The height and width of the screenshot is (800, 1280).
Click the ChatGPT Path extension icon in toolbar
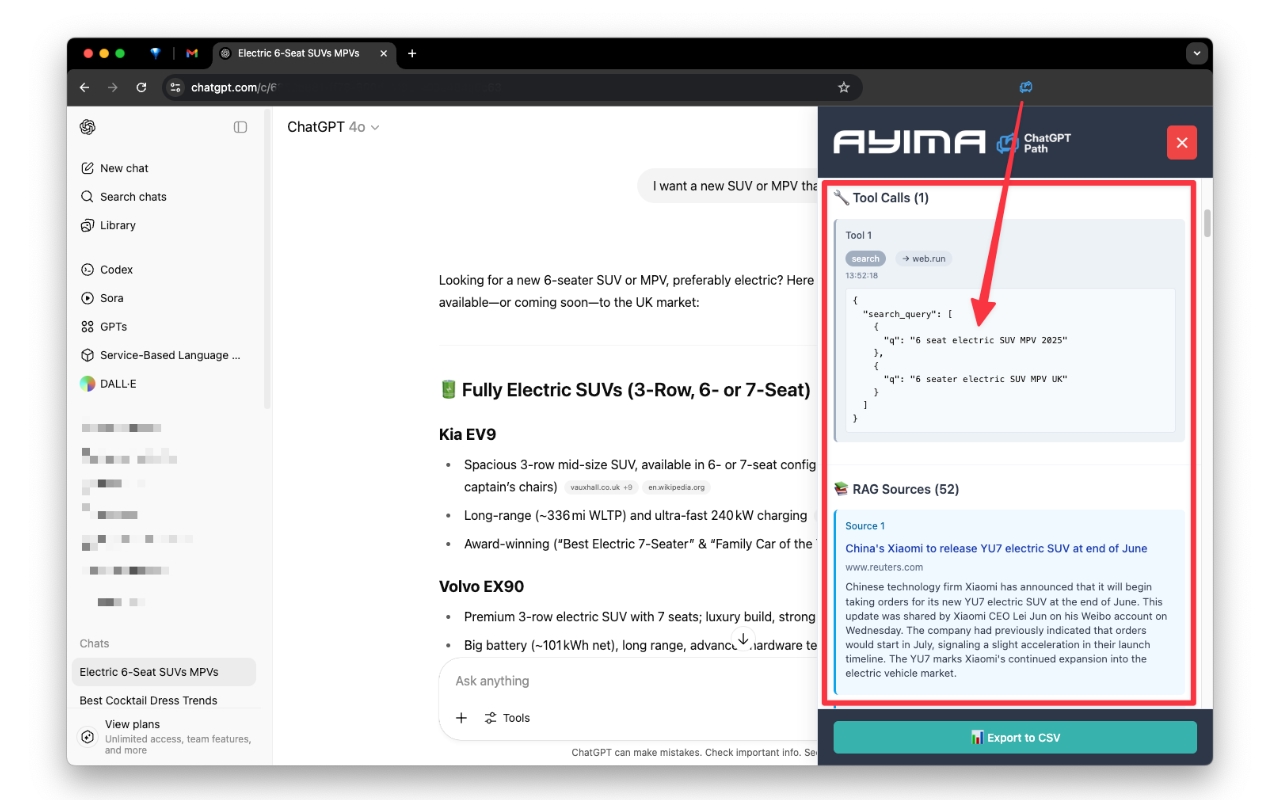(x=1025, y=87)
